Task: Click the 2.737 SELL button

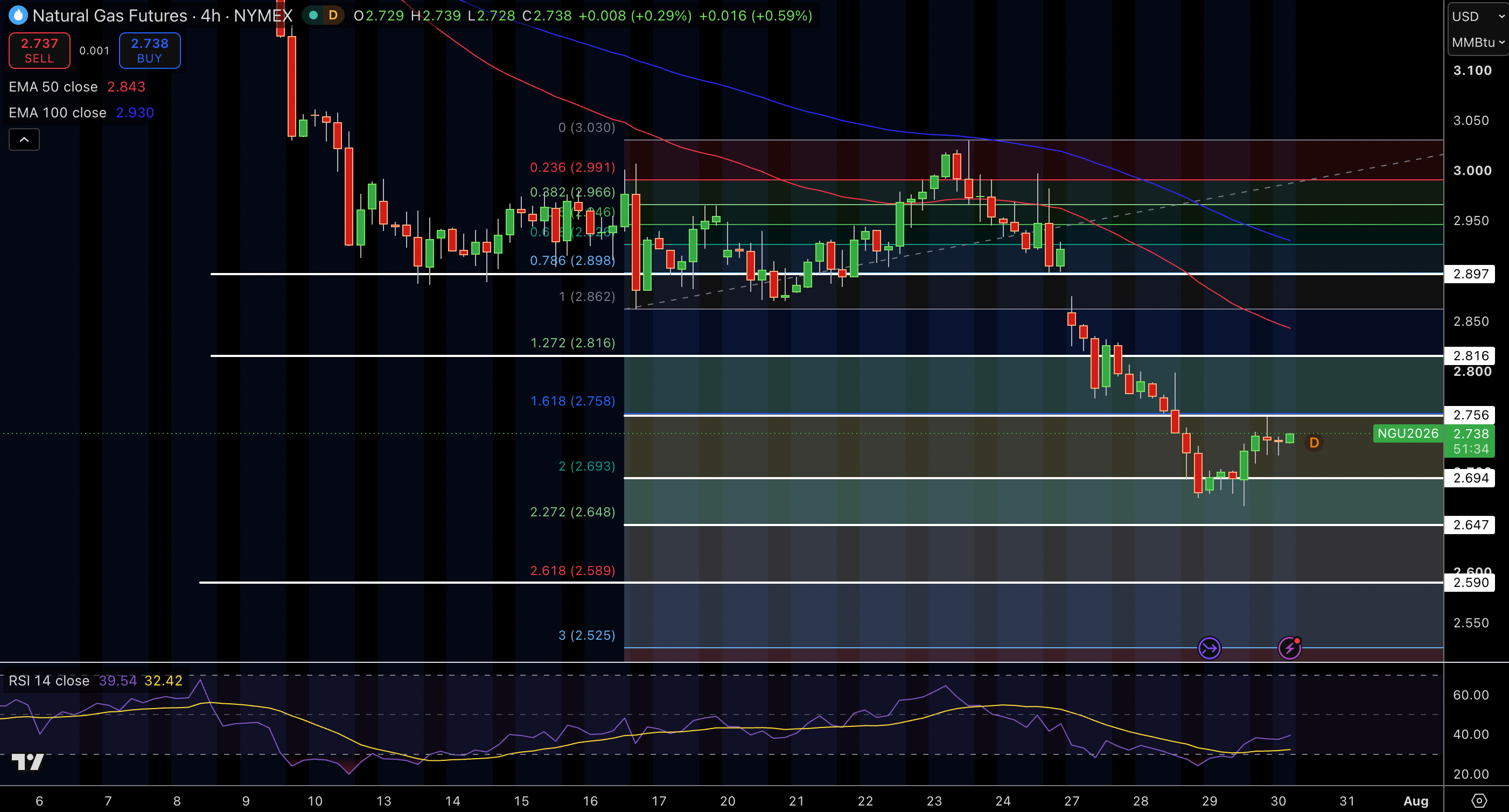Action: (x=39, y=51)
